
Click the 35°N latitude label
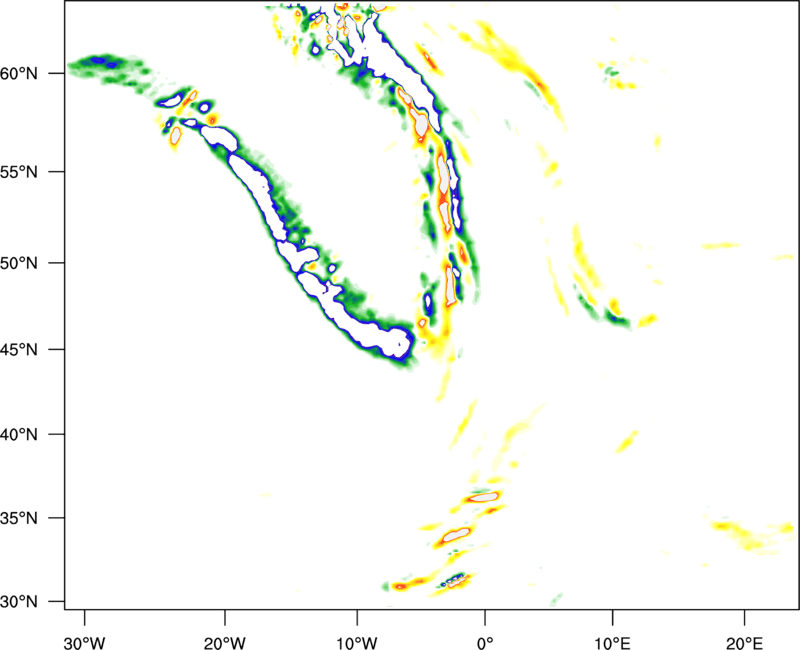(19, 518)
